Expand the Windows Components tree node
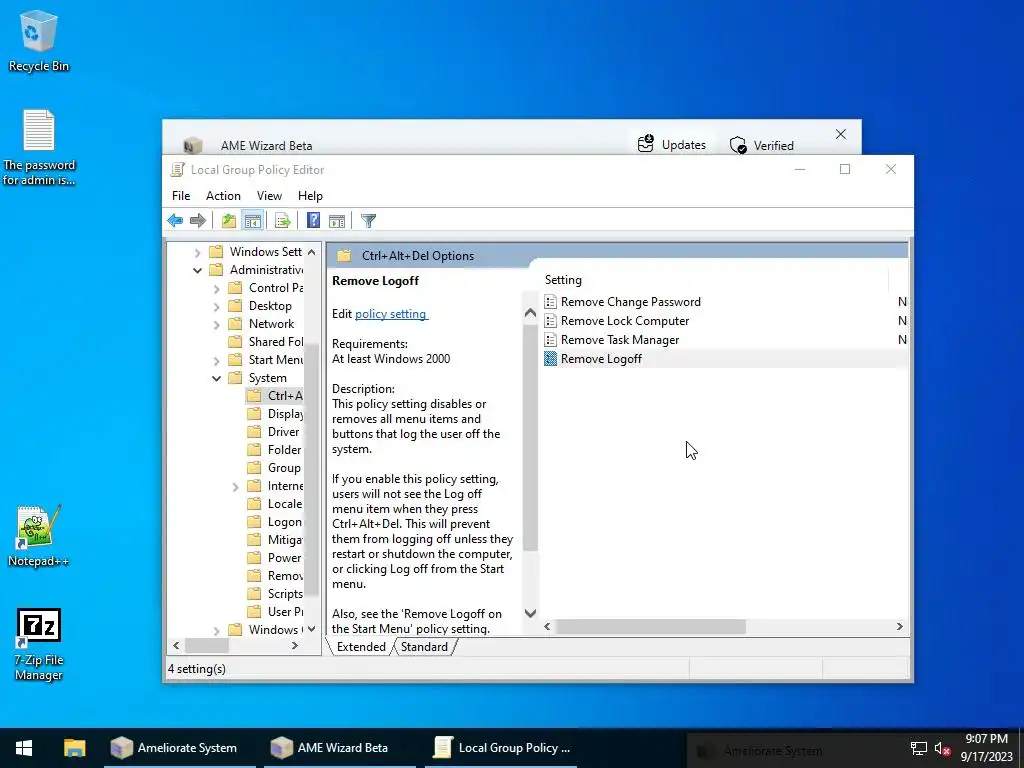This screenshot has width=1024, height=768. pos(216,630)
